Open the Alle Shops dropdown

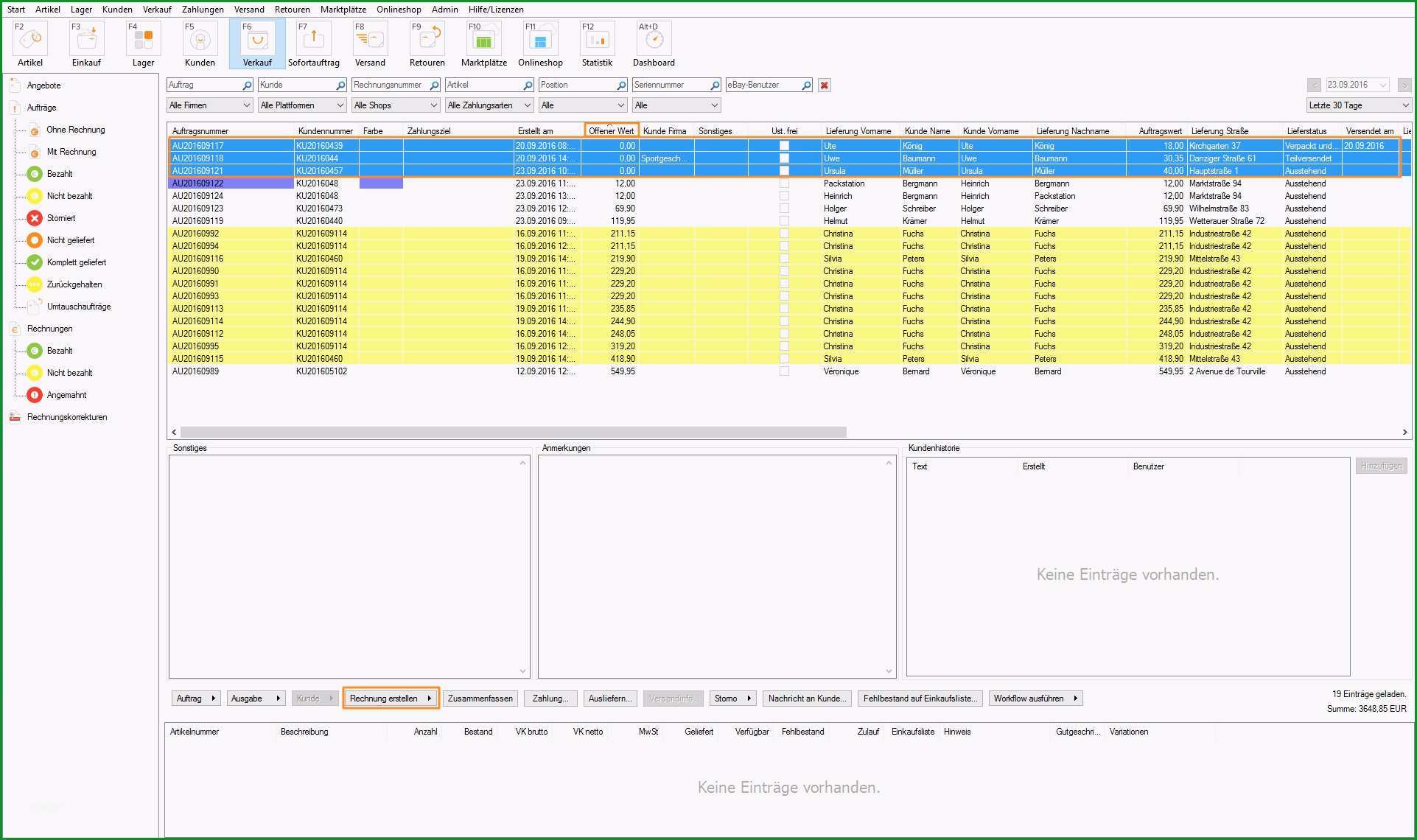(396, 105)
